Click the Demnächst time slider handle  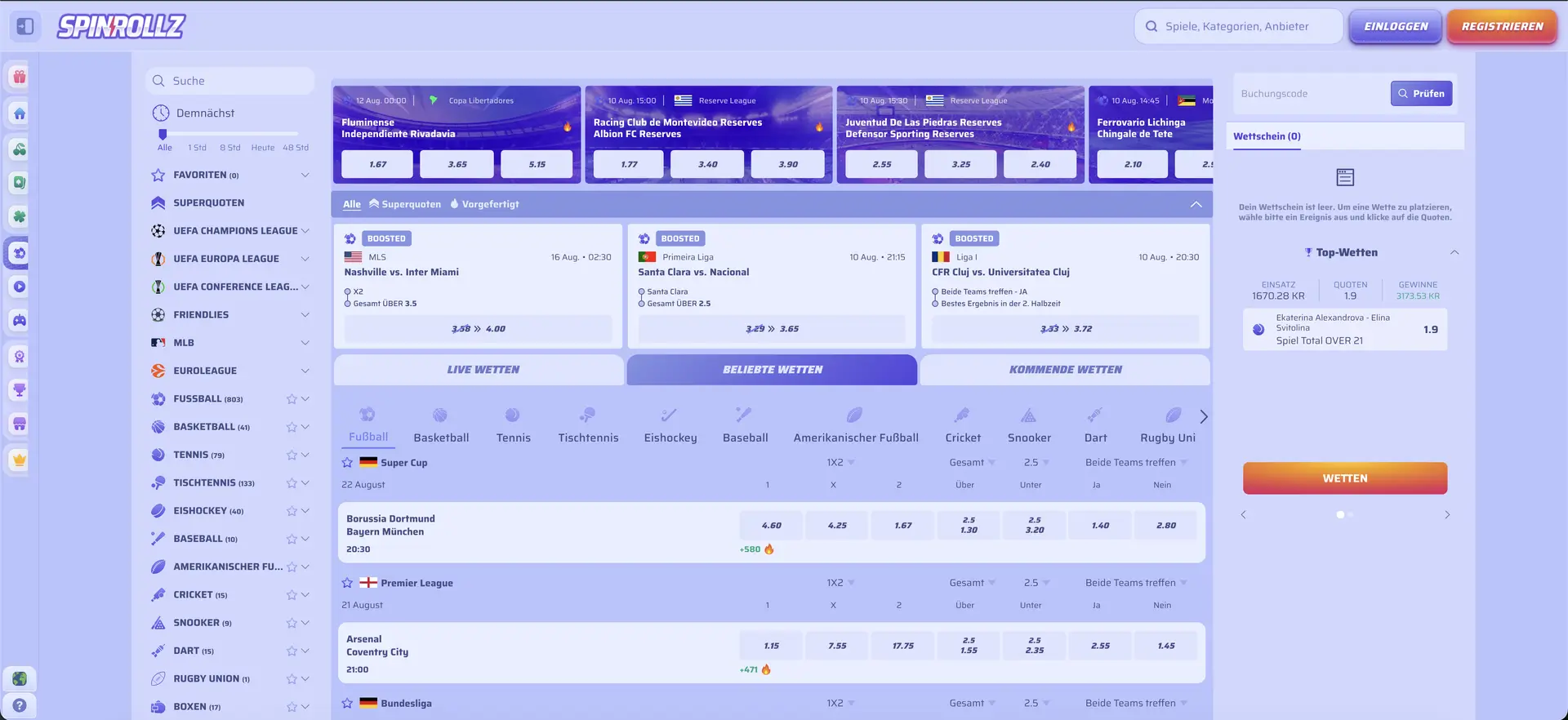tap(163, 134)
